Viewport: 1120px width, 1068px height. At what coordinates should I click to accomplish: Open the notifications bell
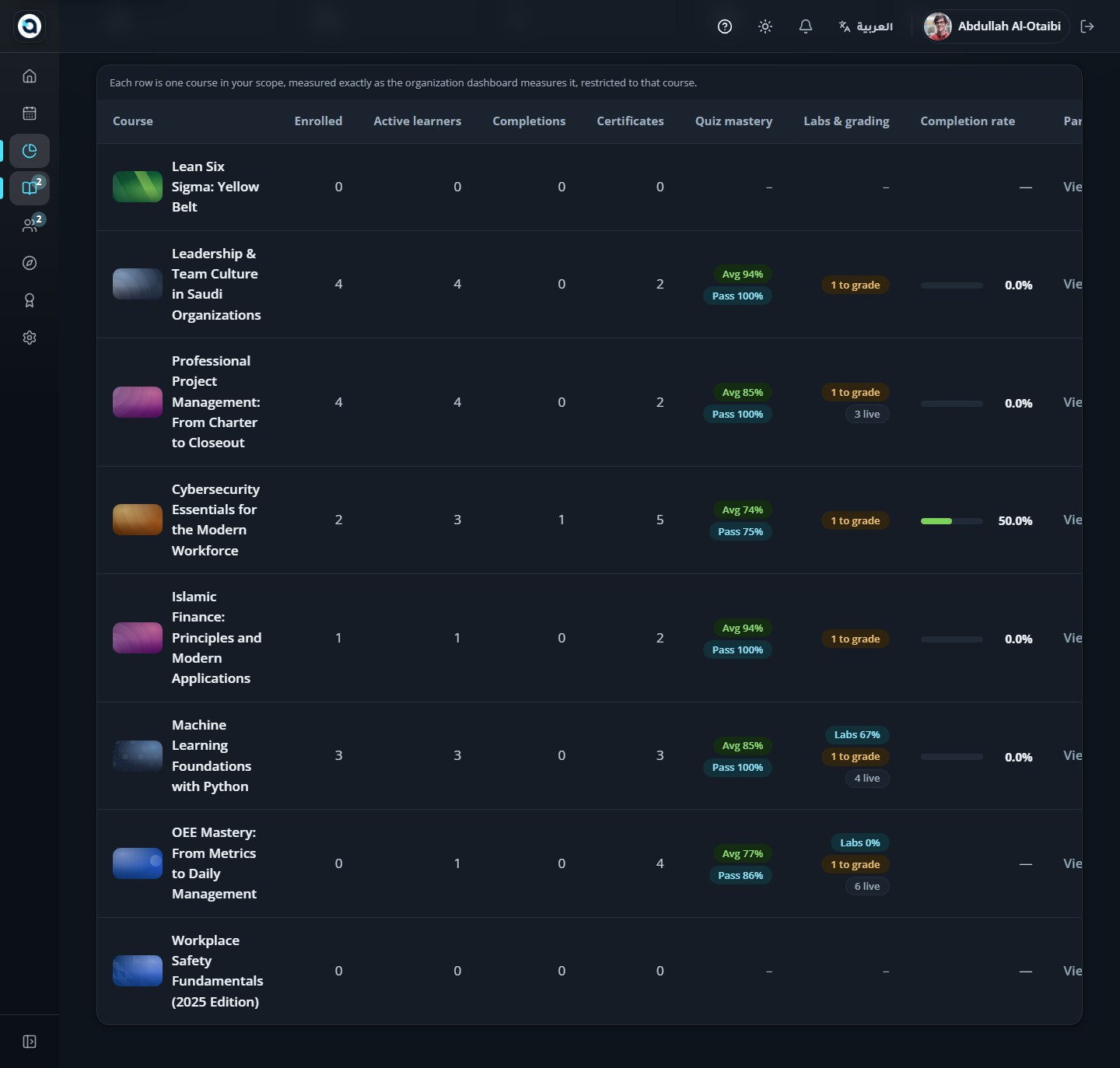point(806,26)
